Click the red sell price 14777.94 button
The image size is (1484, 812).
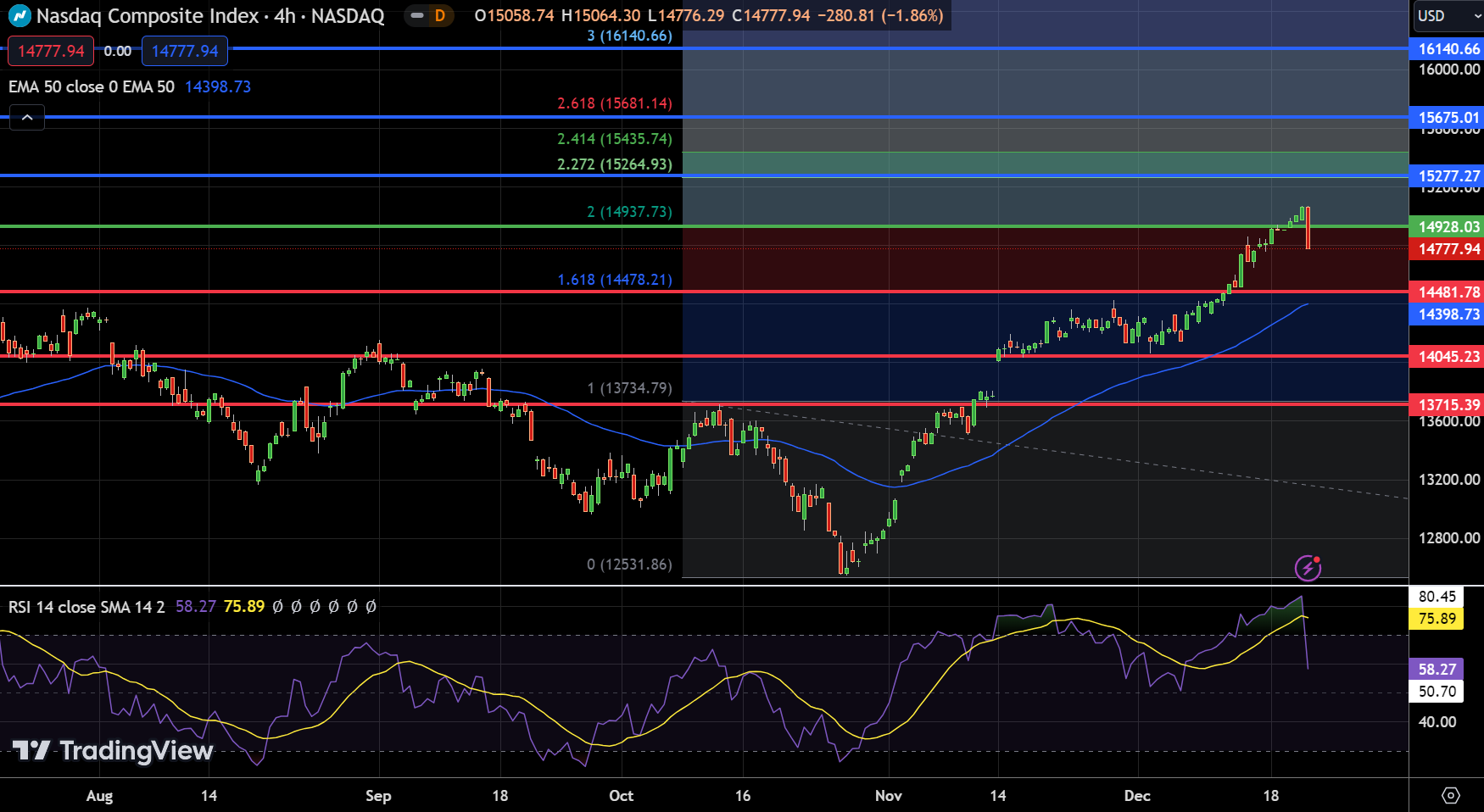coord(51,51)
